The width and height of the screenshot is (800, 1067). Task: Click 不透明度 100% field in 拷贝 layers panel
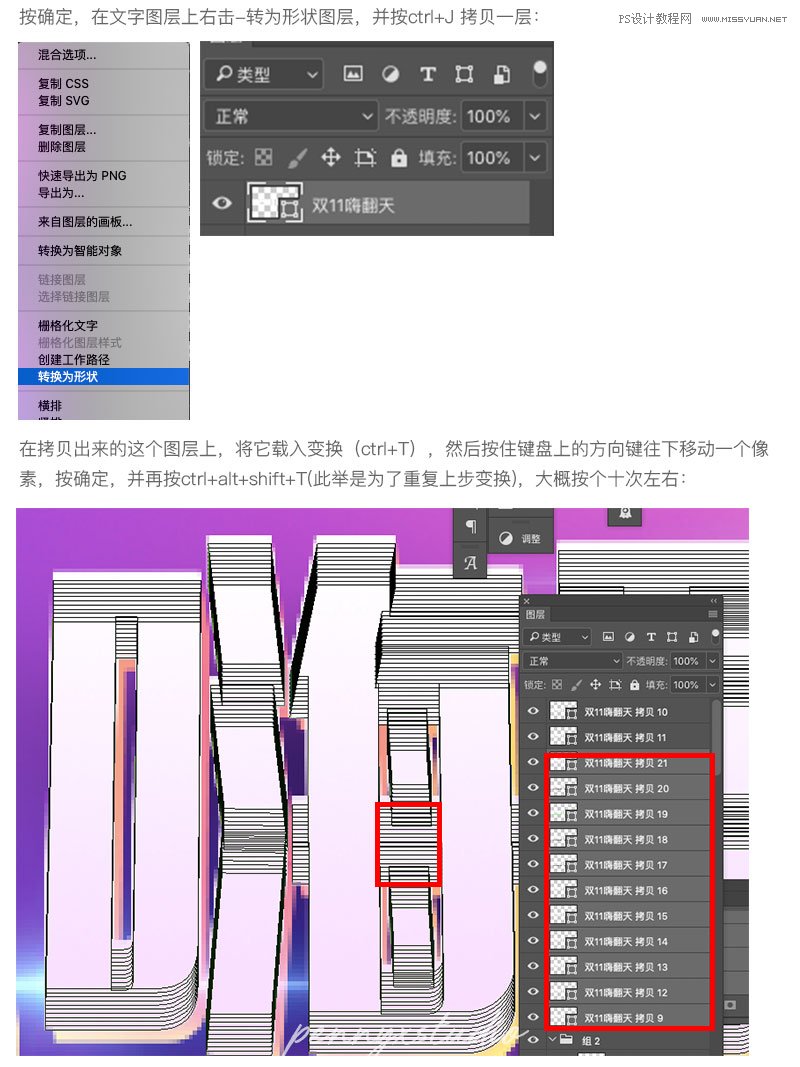tap(687, 661)
